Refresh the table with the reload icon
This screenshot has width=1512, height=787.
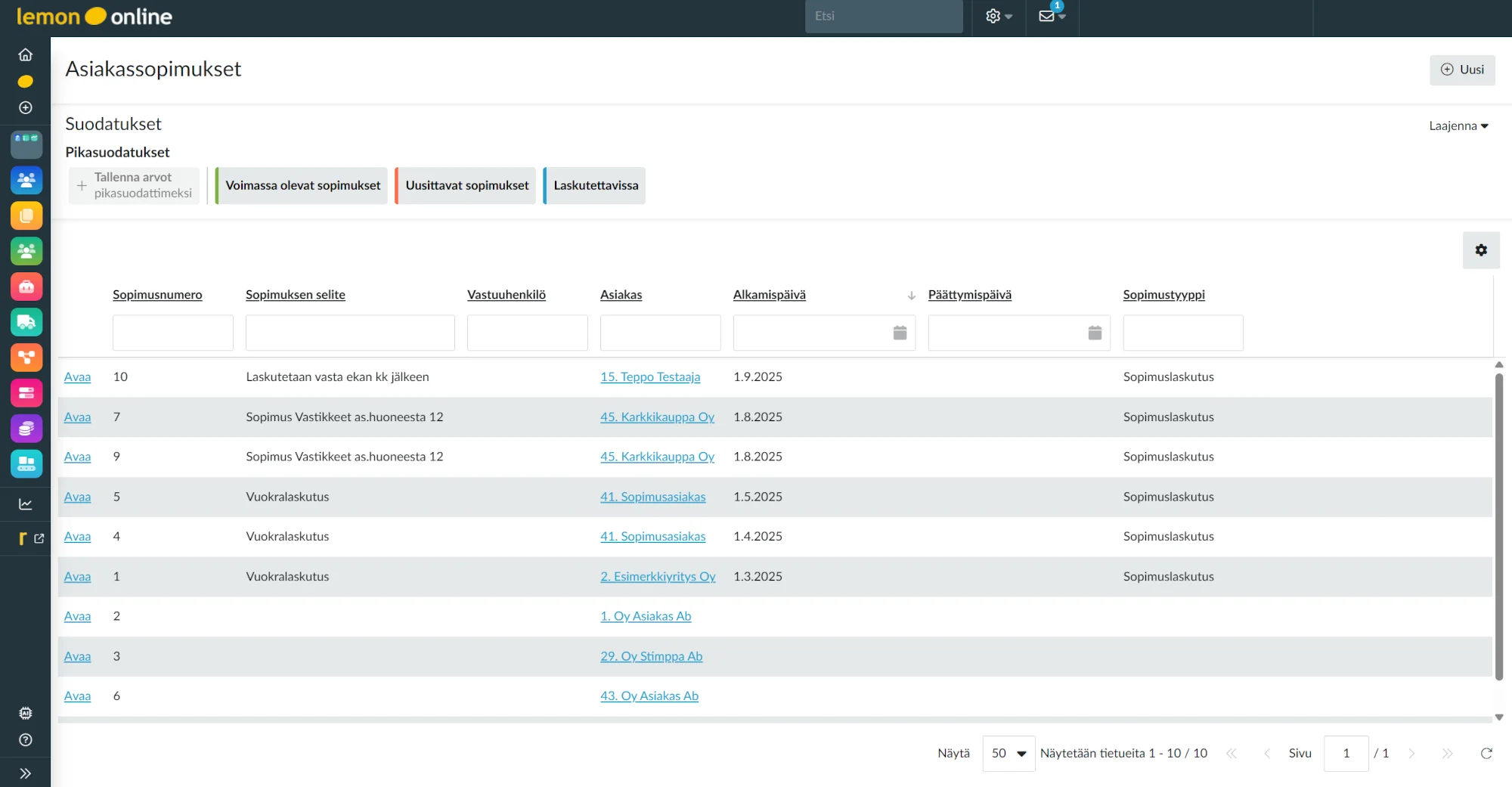[x=1486, y=753]
